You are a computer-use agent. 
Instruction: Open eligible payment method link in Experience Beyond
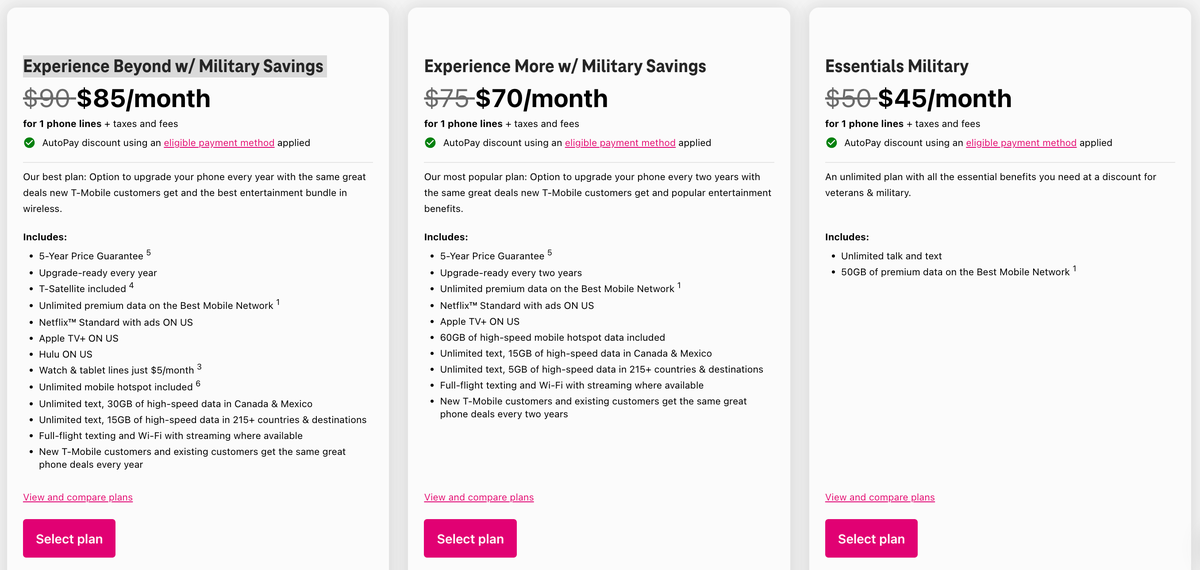pyautogui.click(x=219, y=143)
